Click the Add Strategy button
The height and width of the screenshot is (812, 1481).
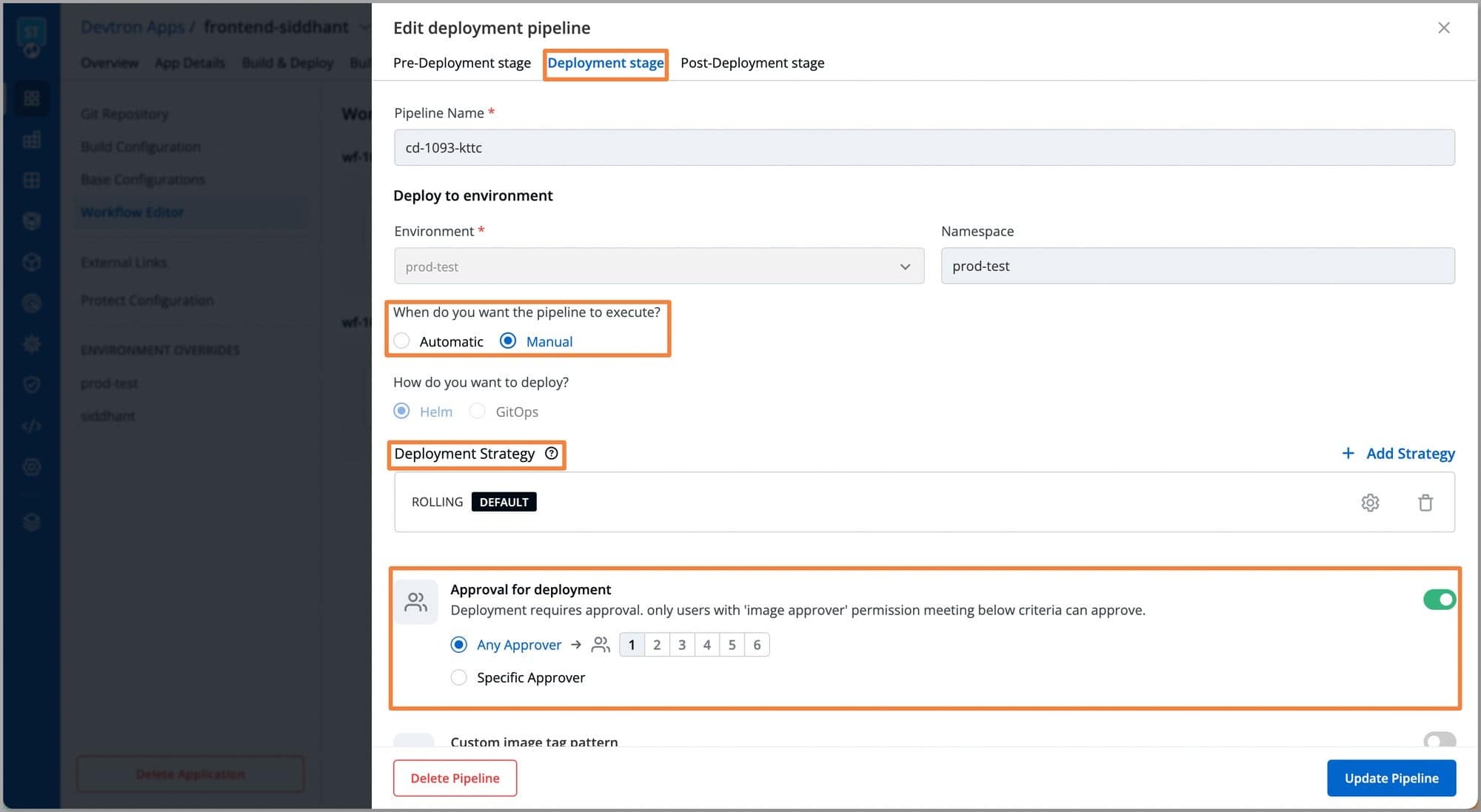tap(1397, 453)
